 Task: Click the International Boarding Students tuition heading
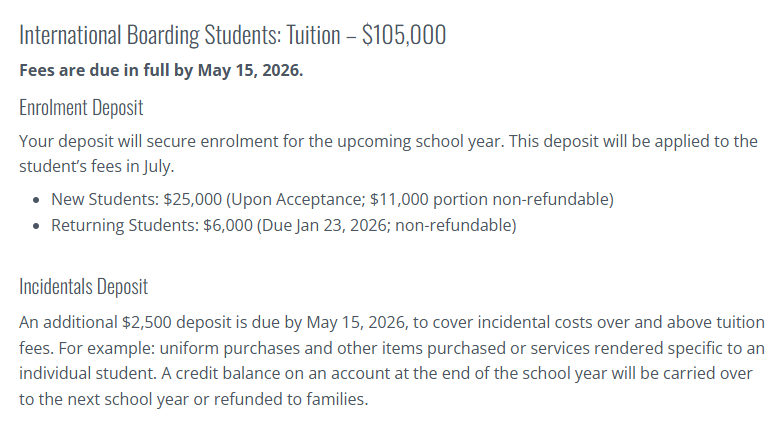232,35
